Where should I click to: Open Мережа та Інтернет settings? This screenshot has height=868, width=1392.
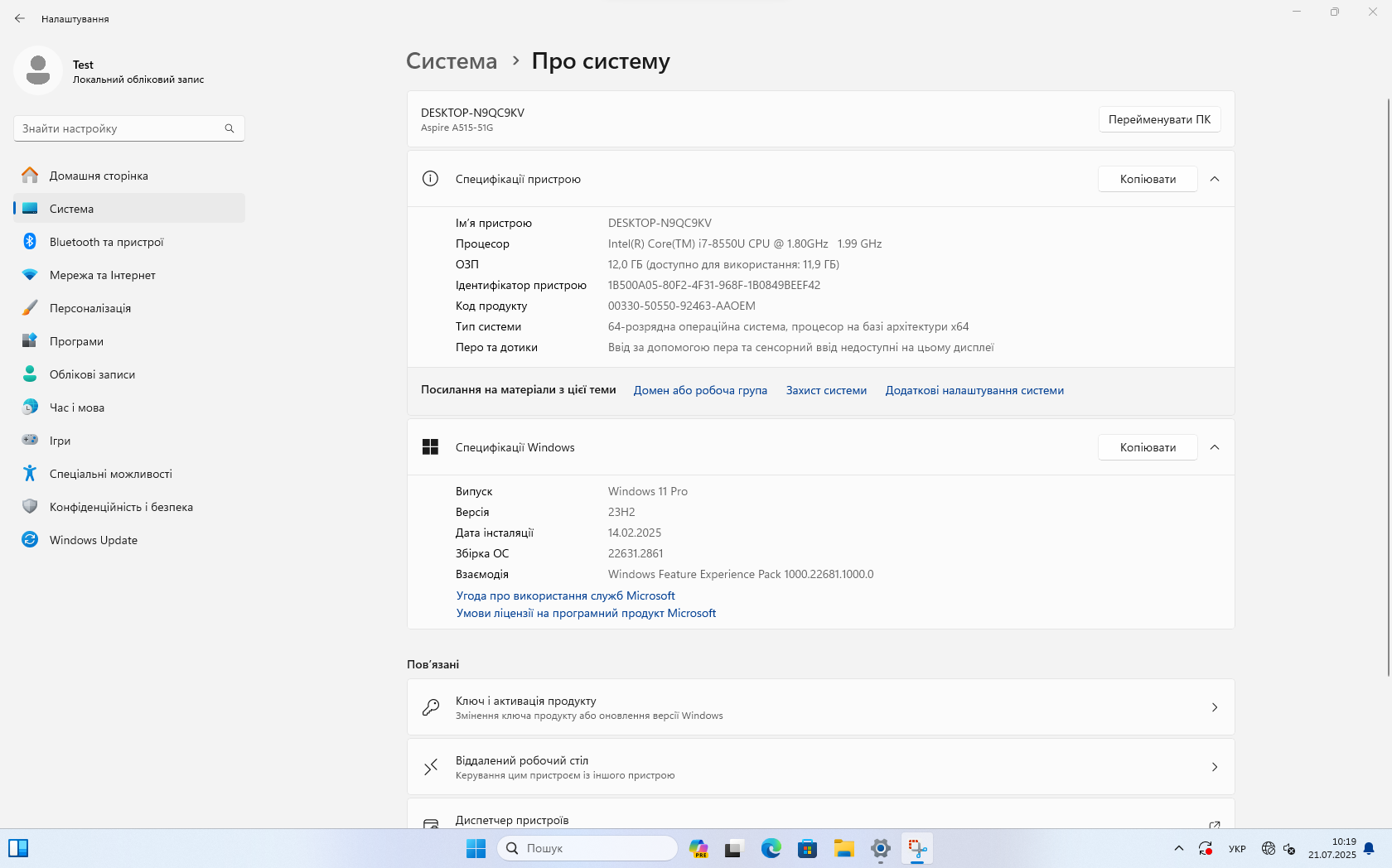click(102, 275)
